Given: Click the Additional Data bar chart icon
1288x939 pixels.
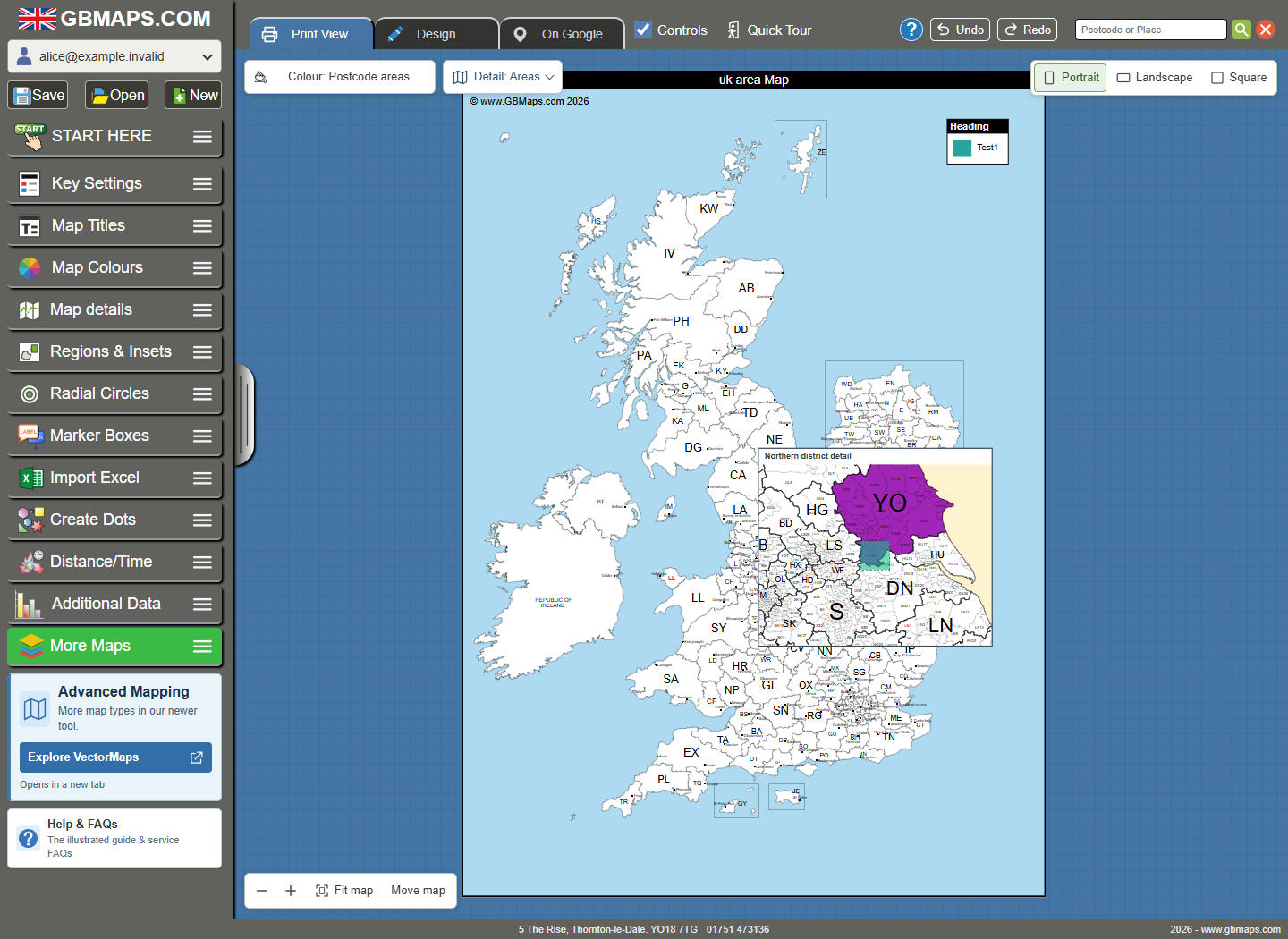Looking at the screenshot, I should click(29, 605).
